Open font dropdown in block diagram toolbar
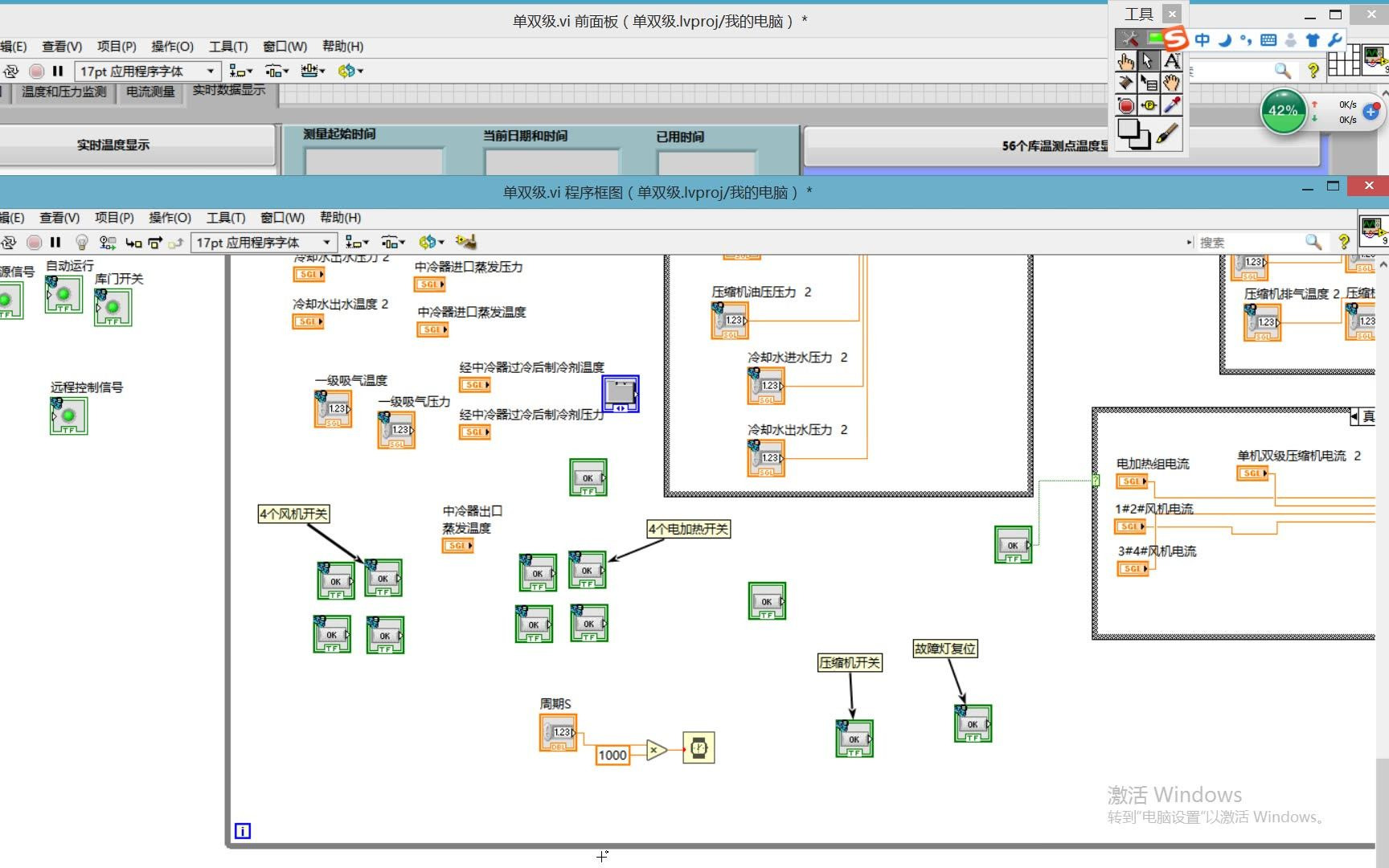 (x=263, y=242)
